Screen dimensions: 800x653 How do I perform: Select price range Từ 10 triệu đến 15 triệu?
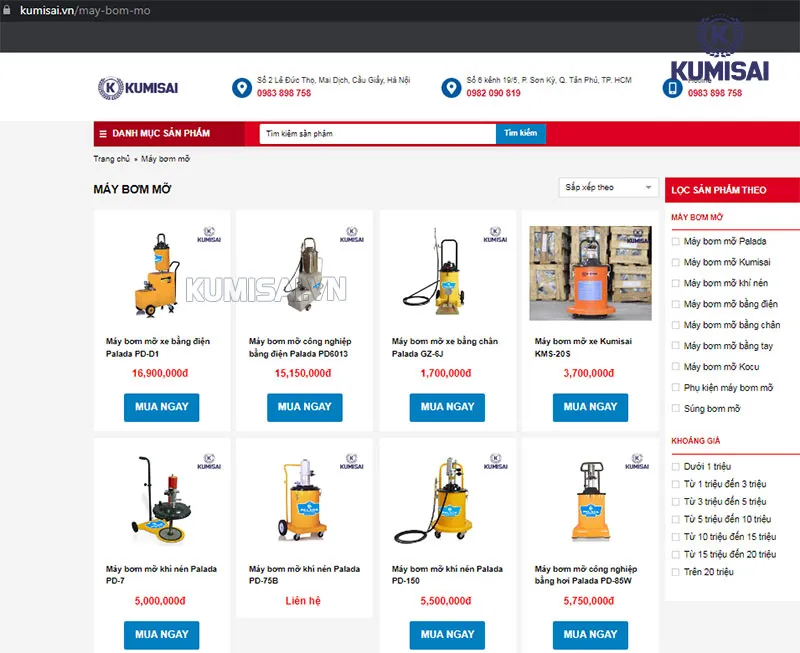pyautogui.click(x=676, y=537)
